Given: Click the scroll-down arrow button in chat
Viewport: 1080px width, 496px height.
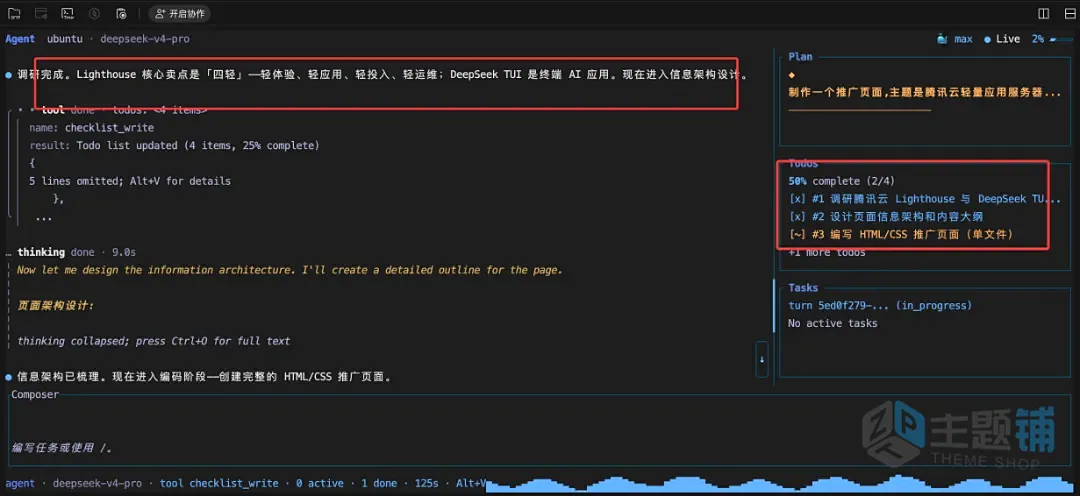Looking at the screenshot, I should (762, 359).
